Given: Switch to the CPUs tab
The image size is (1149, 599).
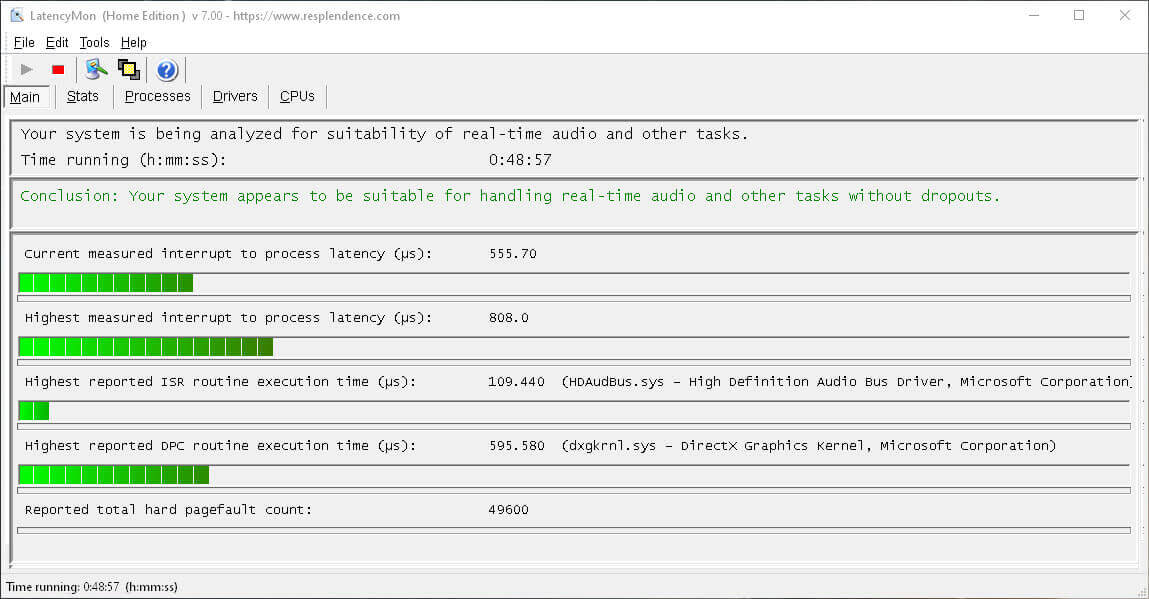Looking at the screenshot, I should (x=297, y=96).
